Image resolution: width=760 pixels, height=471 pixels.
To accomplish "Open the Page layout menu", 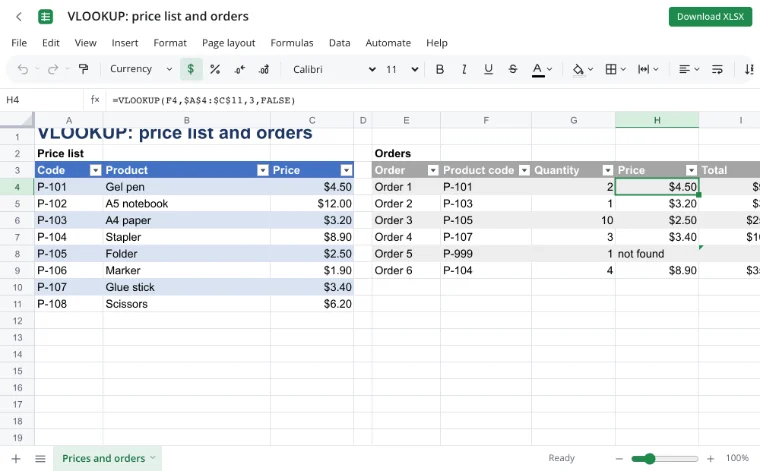I will click(228, 43).
